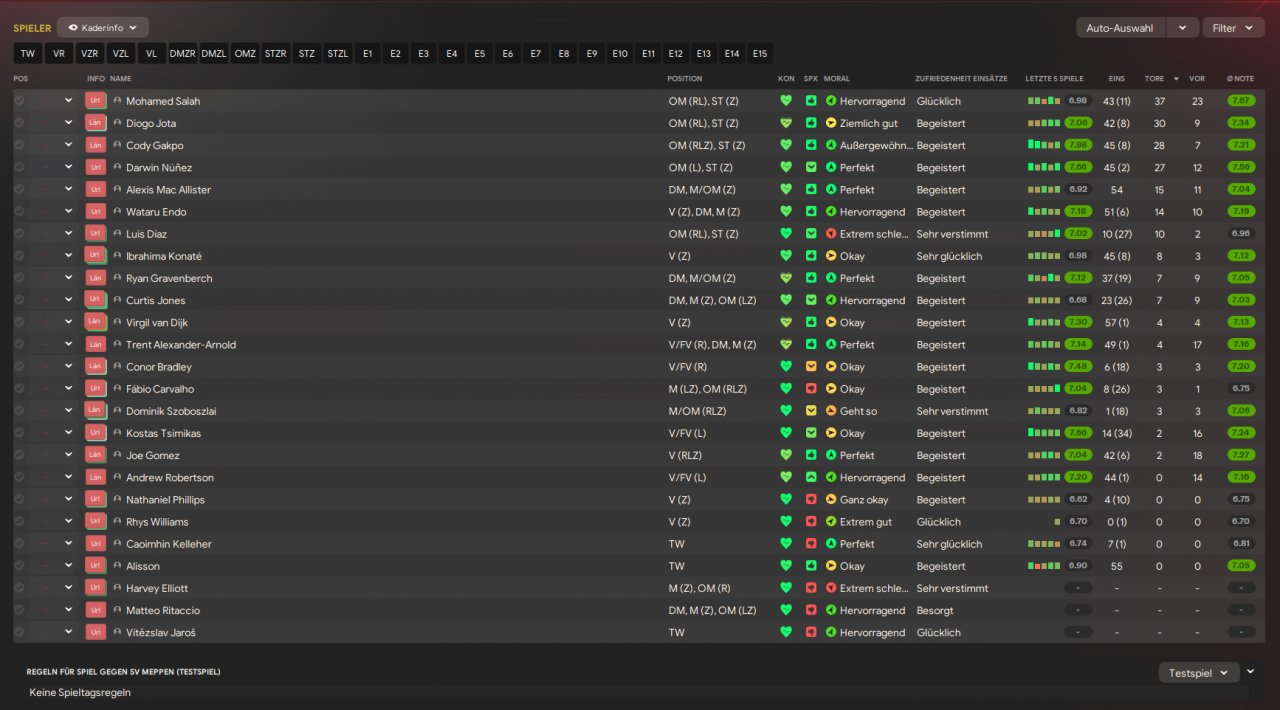The height and width of the screenshot is (710, 1280).
Task: Click the 6.96 average rating badge for Luis Díaz
Action: point(1241,234)
